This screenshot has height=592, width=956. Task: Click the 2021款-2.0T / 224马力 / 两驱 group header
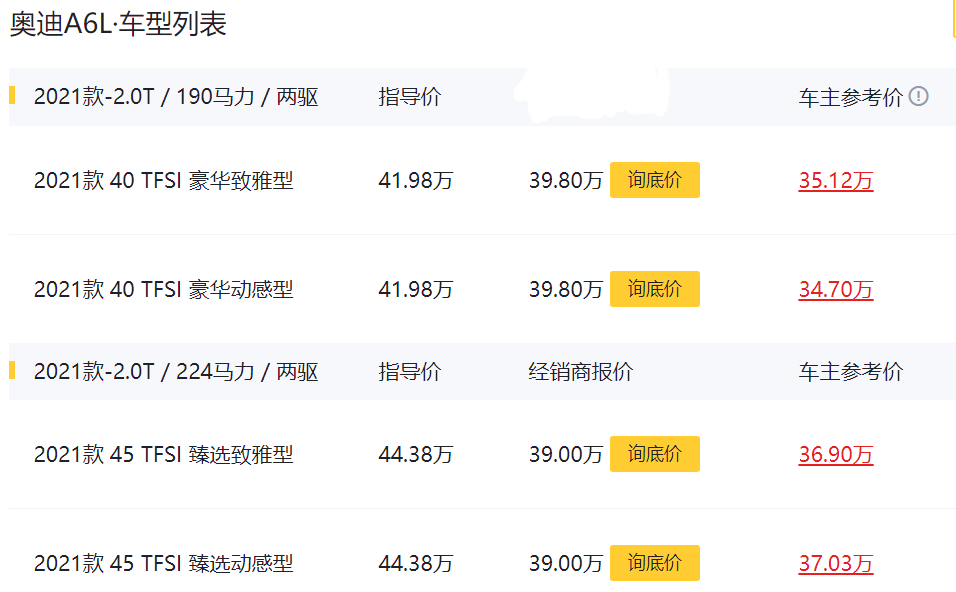[x=176, y=371]
